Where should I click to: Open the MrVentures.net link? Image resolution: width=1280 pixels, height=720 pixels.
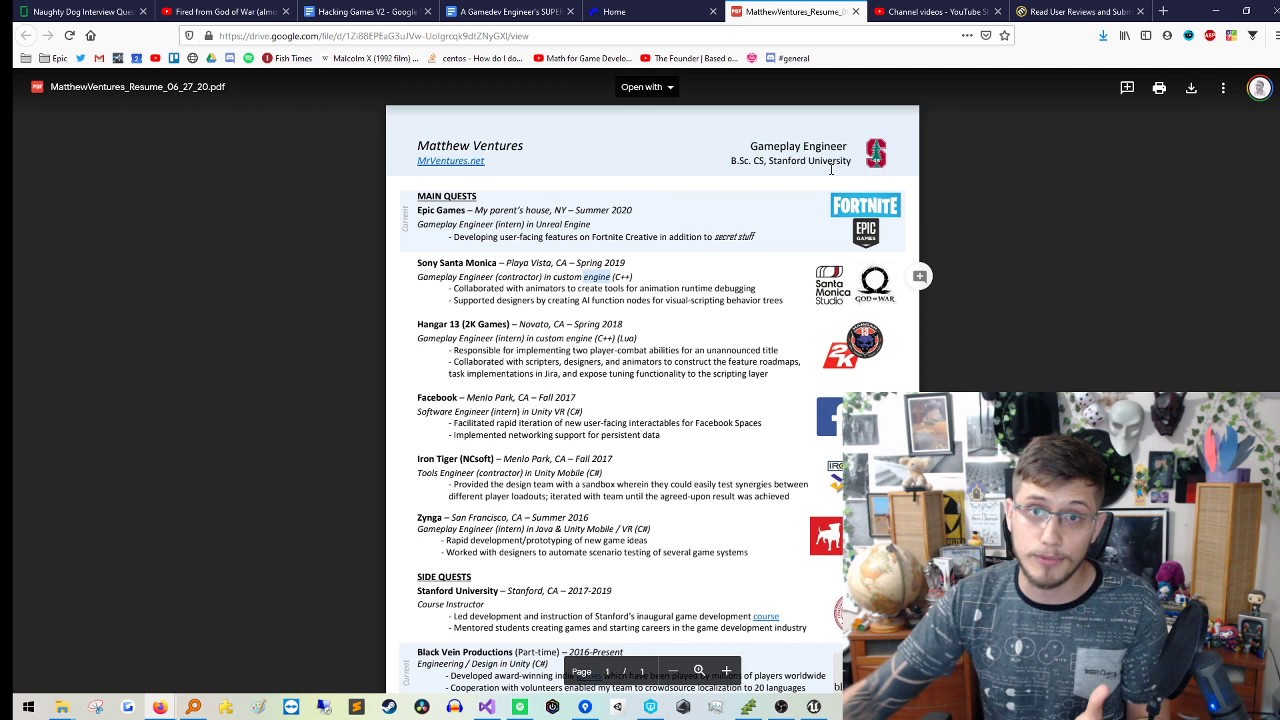451,161
